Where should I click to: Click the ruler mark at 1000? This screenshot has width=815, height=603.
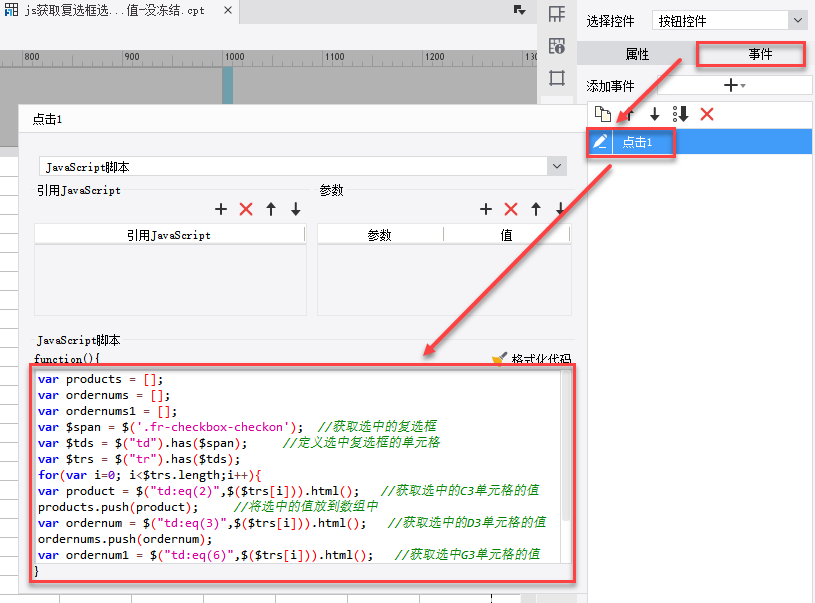pos(234,57)
